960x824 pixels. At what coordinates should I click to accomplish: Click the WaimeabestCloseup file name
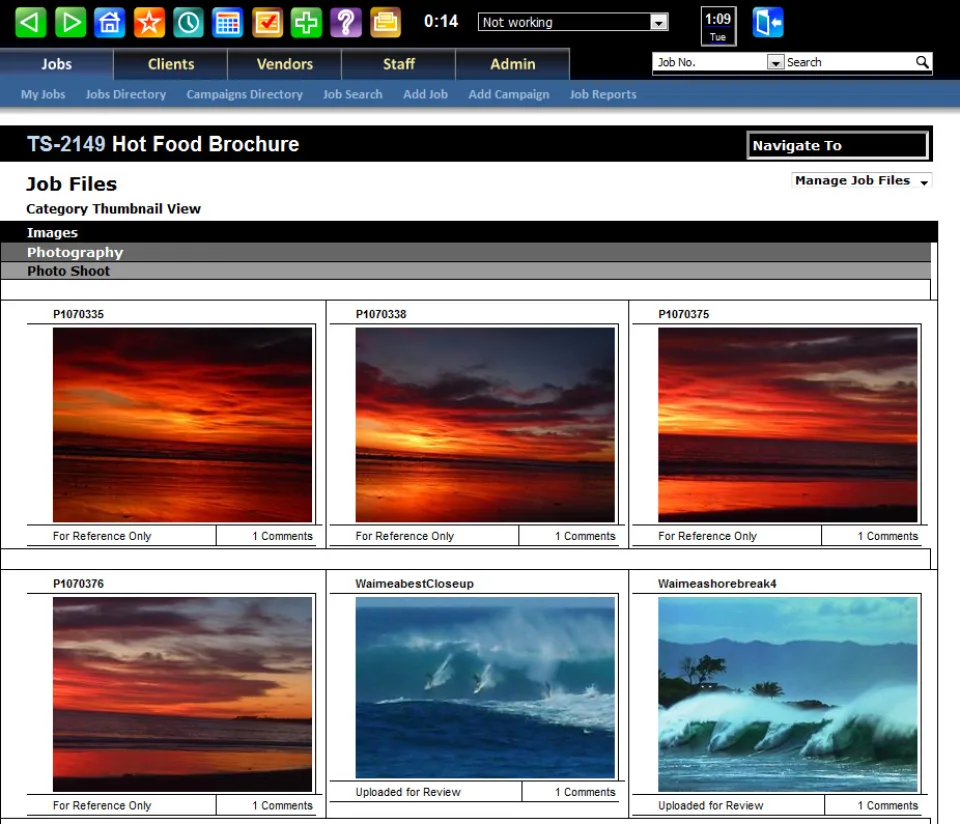pos(414,583)
